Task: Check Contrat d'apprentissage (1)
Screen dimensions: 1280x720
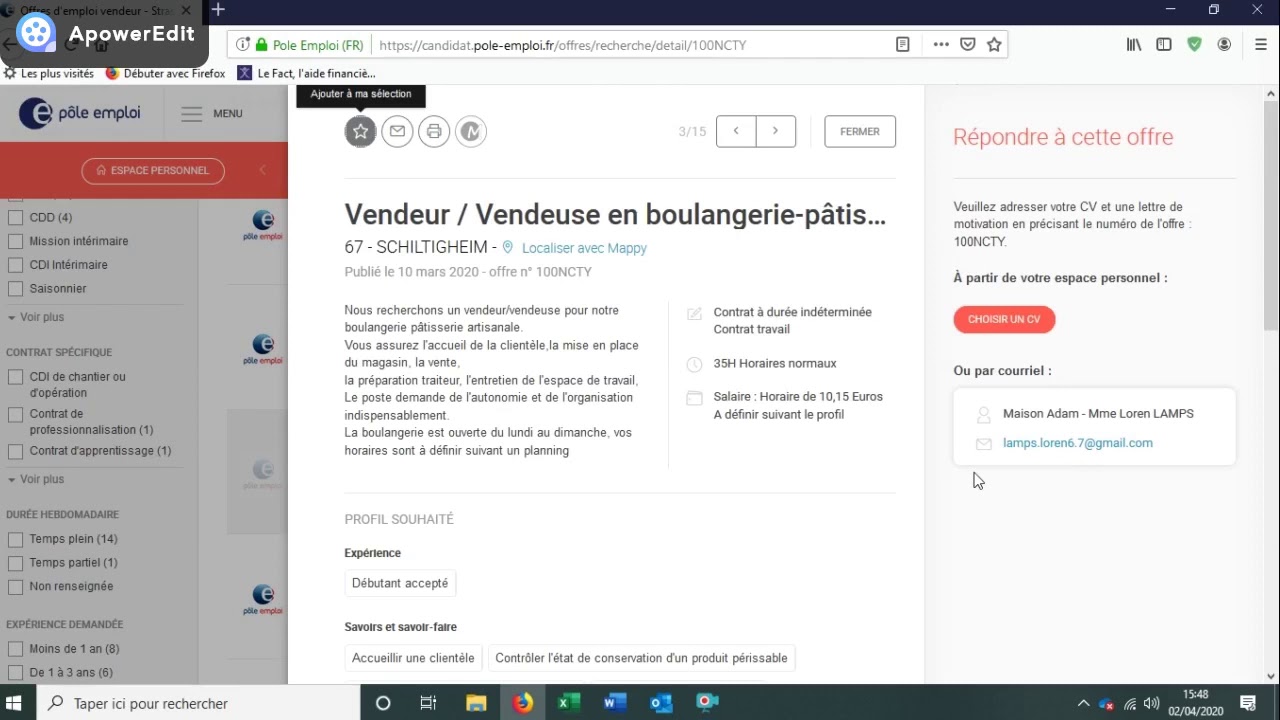Action: point(15,451)
